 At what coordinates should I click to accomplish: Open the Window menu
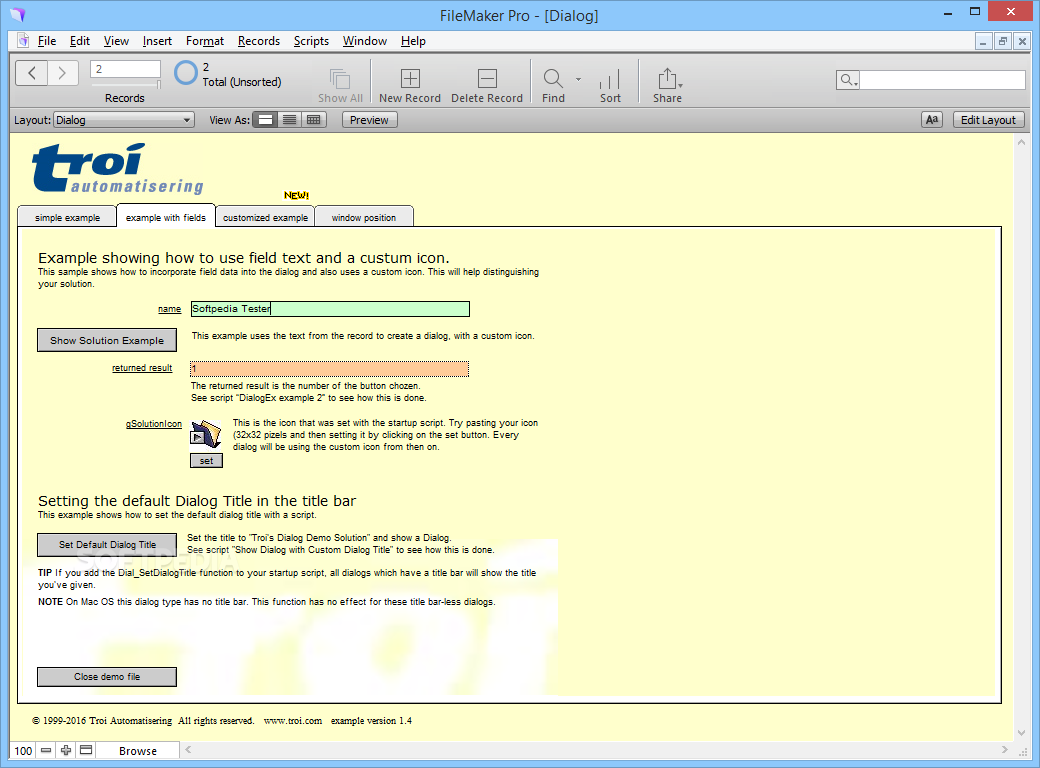[365, 41]
